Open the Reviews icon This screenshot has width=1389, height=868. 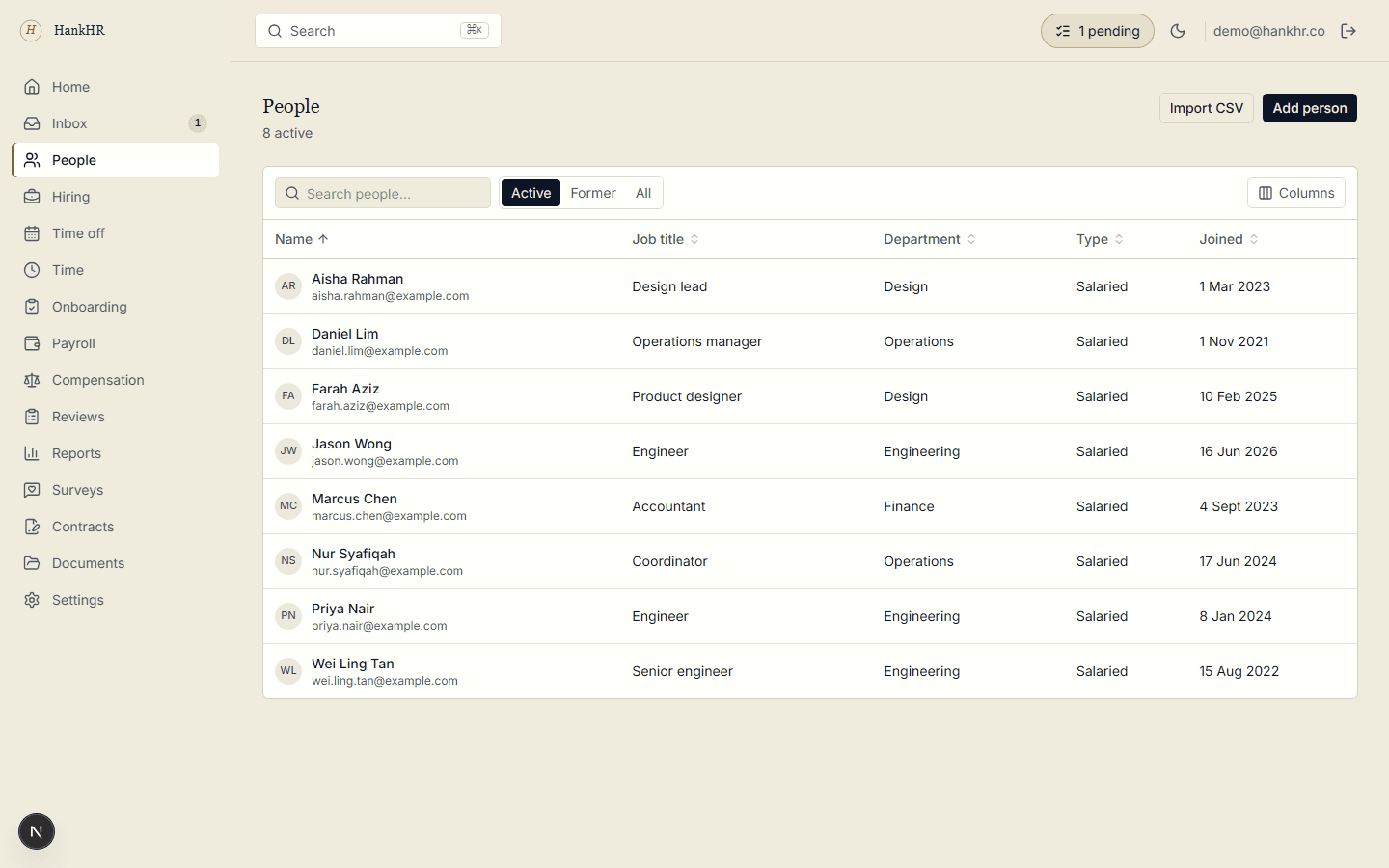coord(32,417)
